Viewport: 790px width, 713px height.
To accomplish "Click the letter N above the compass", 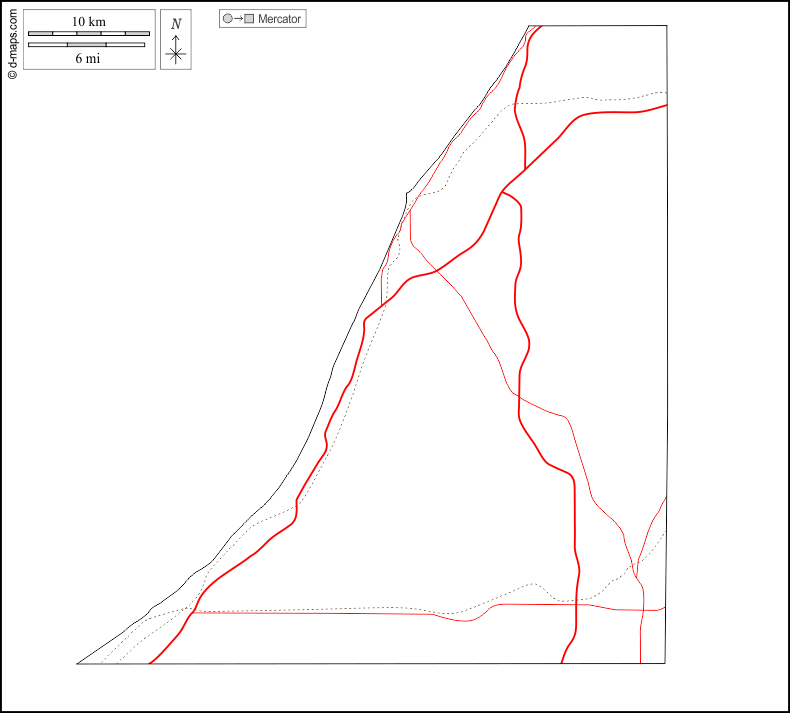I will [176, 24].
